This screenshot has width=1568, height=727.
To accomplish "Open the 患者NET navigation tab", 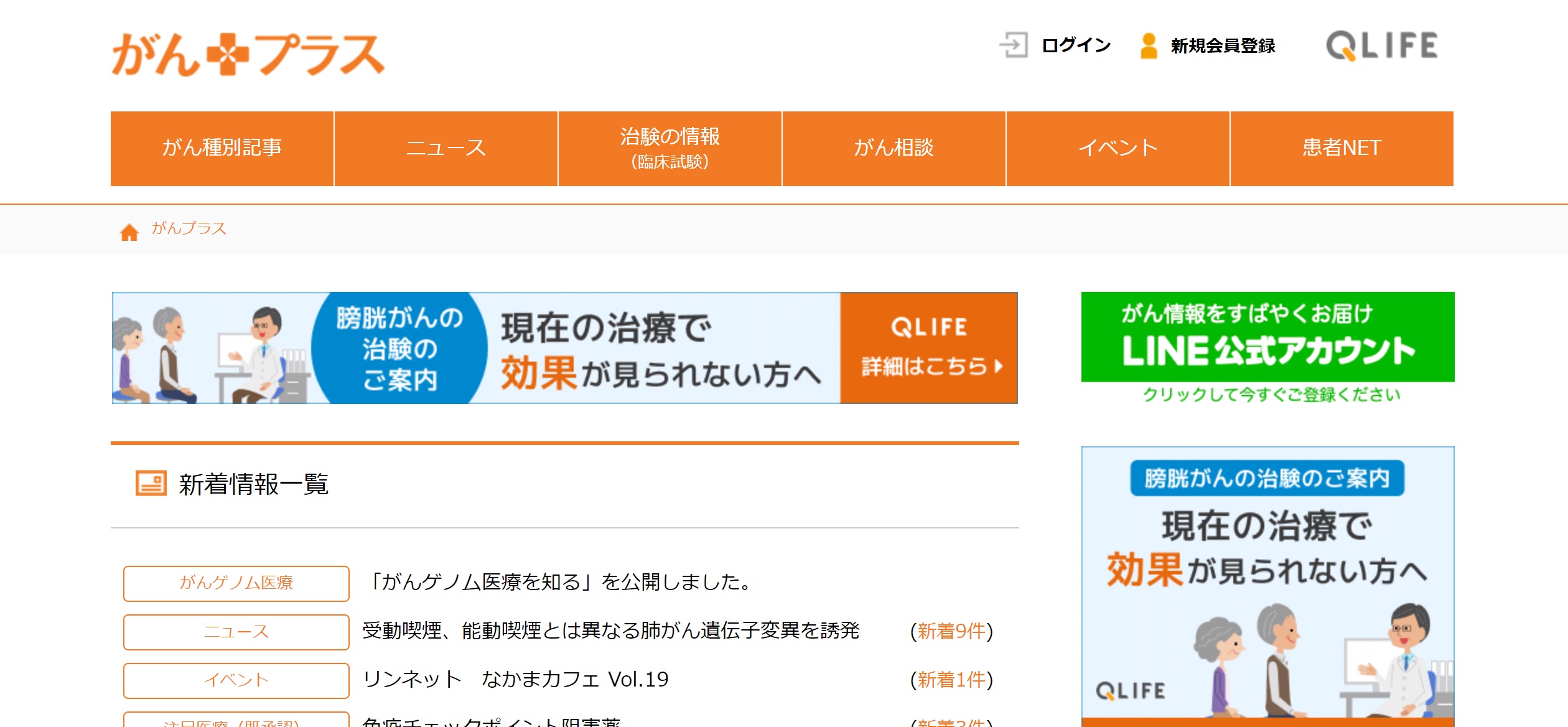I will [x=1342, y=148].
